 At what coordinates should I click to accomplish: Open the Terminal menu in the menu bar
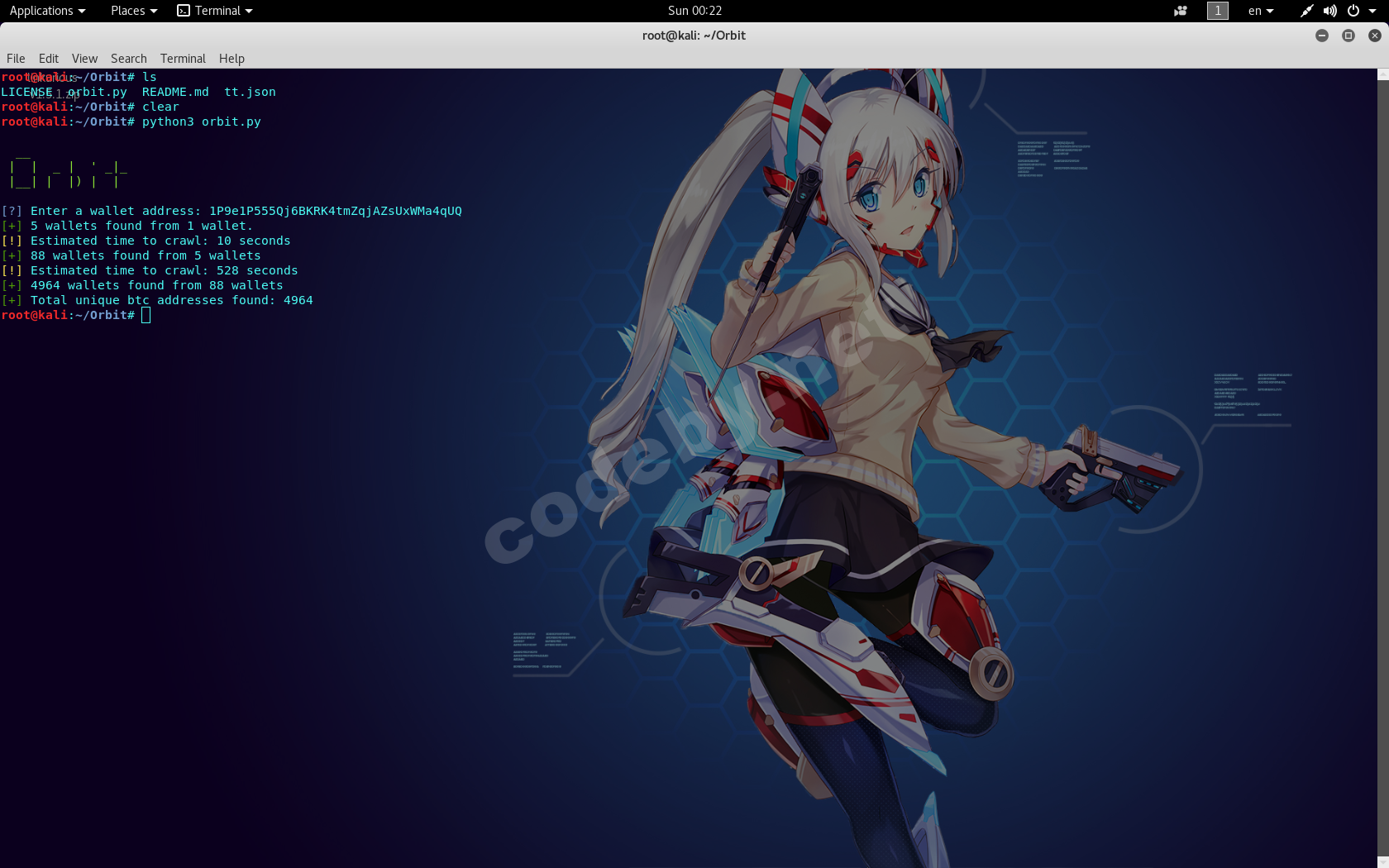tap(183, 59)
